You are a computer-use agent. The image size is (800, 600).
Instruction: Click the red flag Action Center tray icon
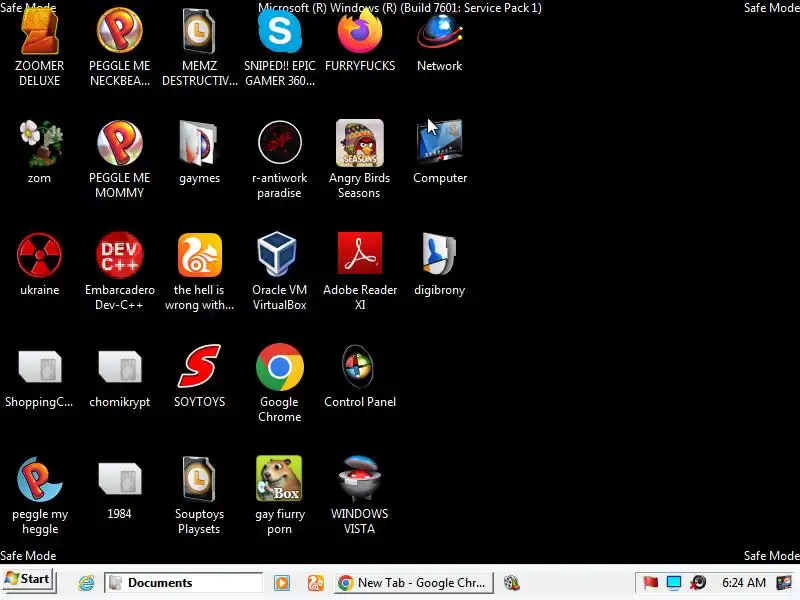[x=650, y=583]
